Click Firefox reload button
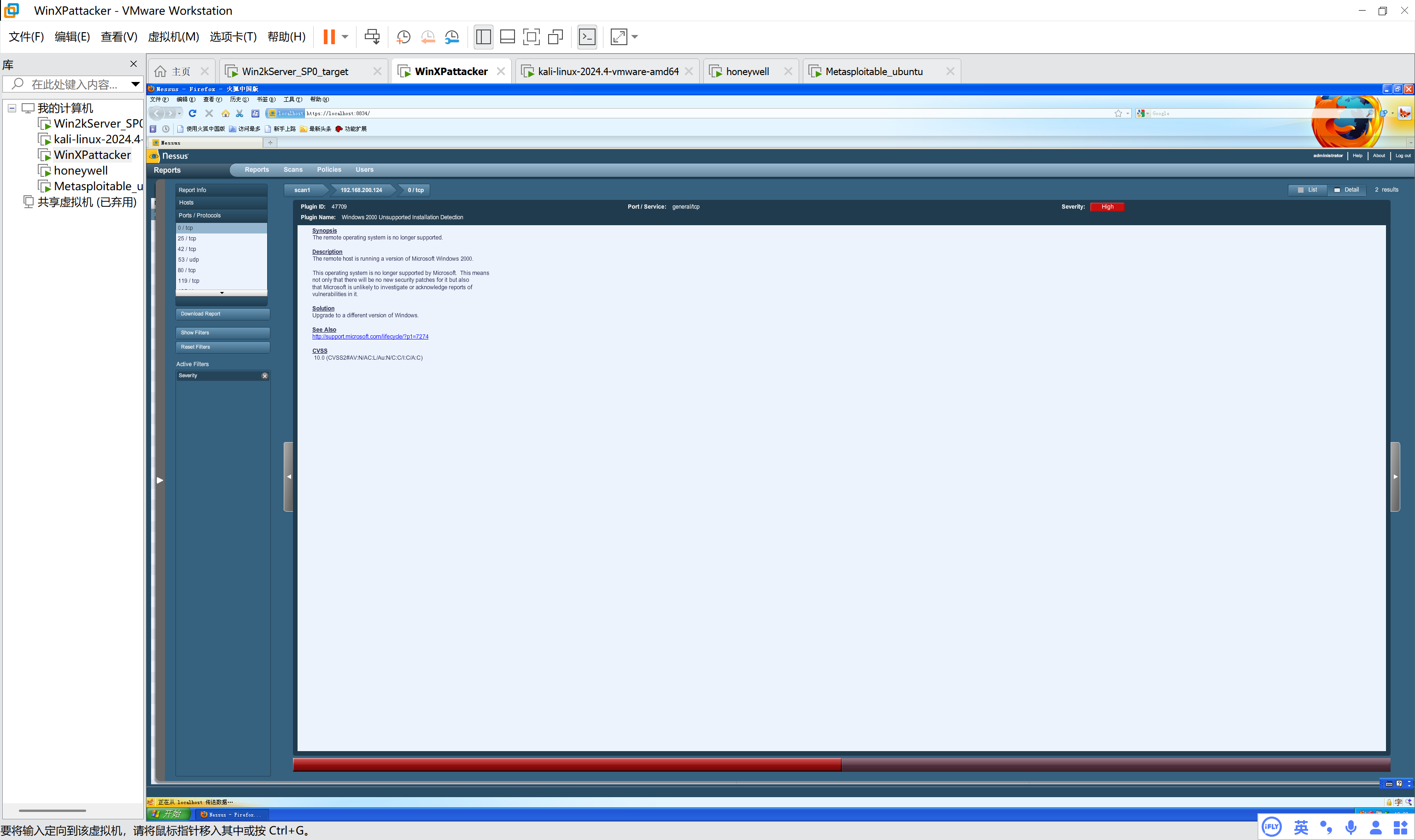This screenshot has width=1415, height=840. click(193, 113)
